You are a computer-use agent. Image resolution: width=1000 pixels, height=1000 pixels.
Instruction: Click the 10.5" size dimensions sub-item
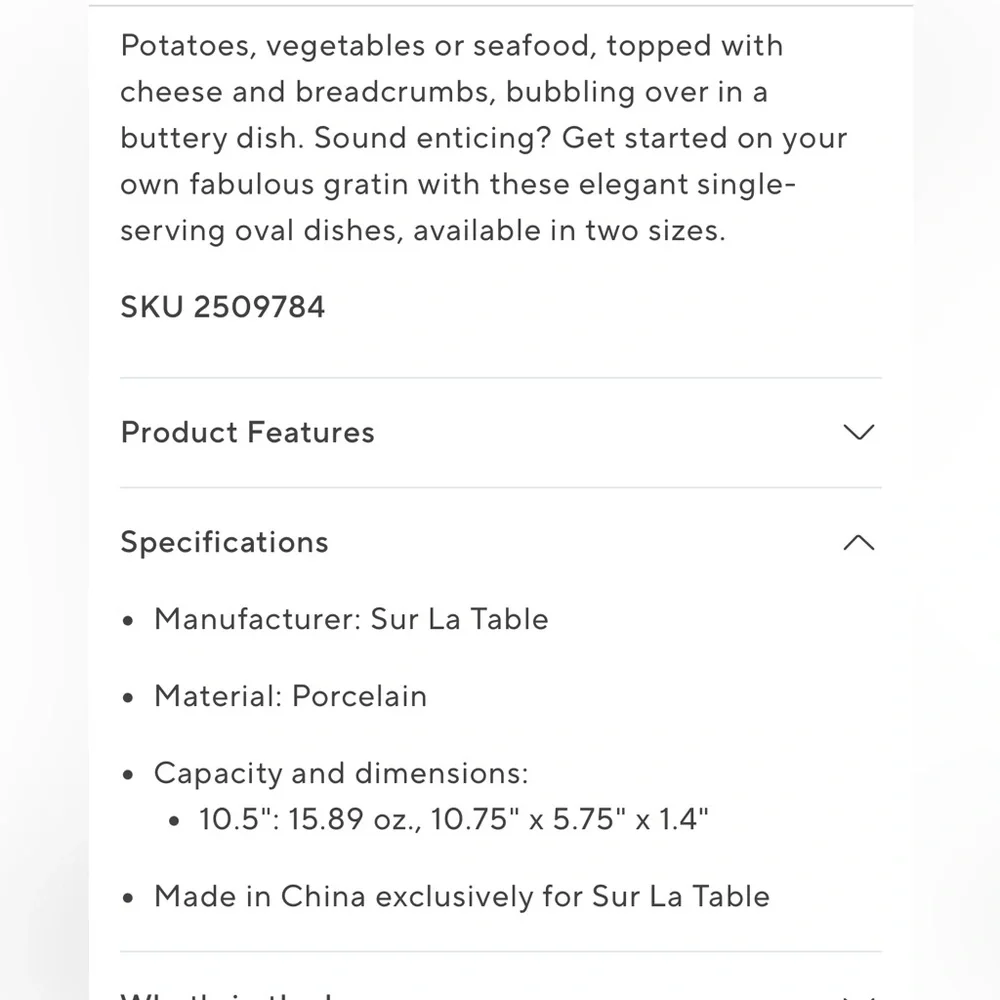pyautogui.click(x=453, y=819)
